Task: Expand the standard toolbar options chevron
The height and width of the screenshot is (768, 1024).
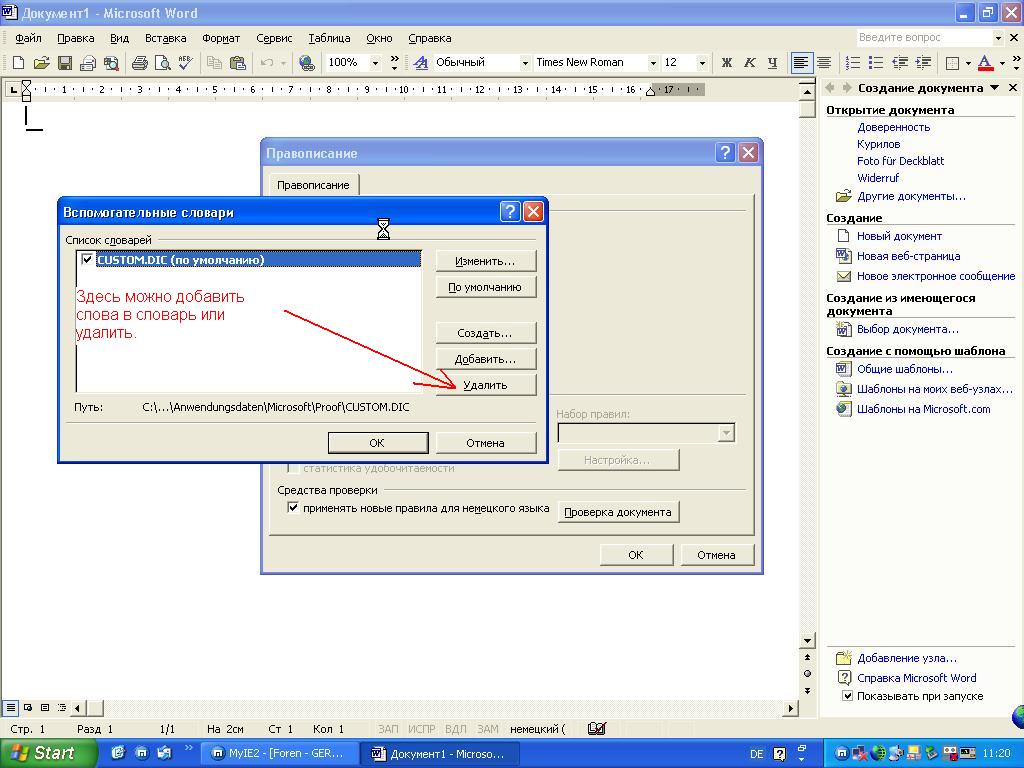Action: (x=394, y=63)
